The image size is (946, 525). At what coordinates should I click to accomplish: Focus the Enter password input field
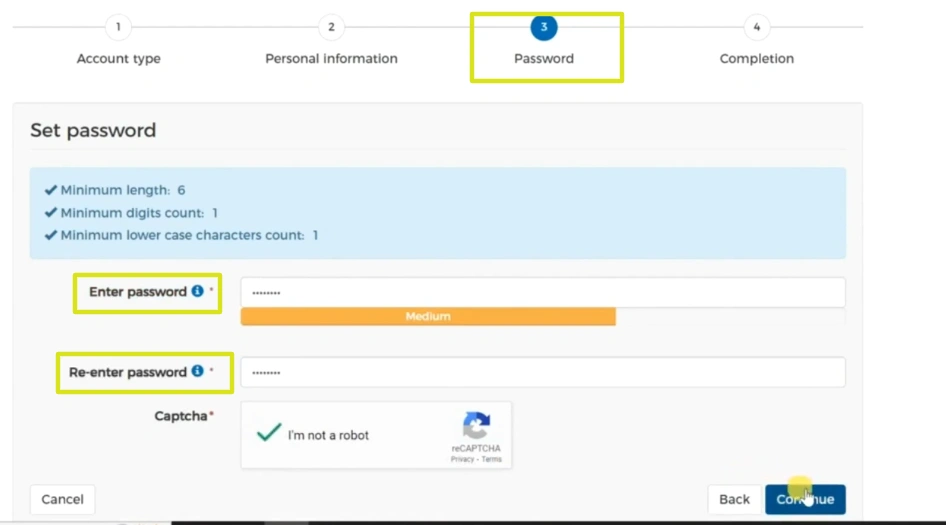(542, 292)
